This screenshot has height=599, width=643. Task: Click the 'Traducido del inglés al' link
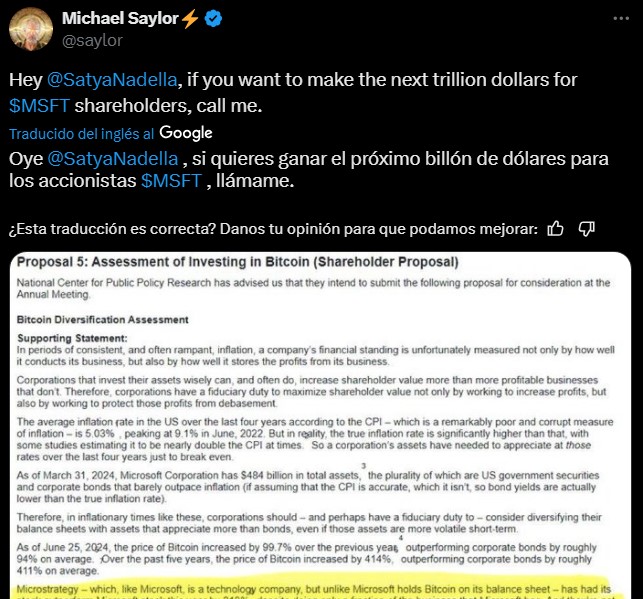pyautogui.click(x=82, y=134)
